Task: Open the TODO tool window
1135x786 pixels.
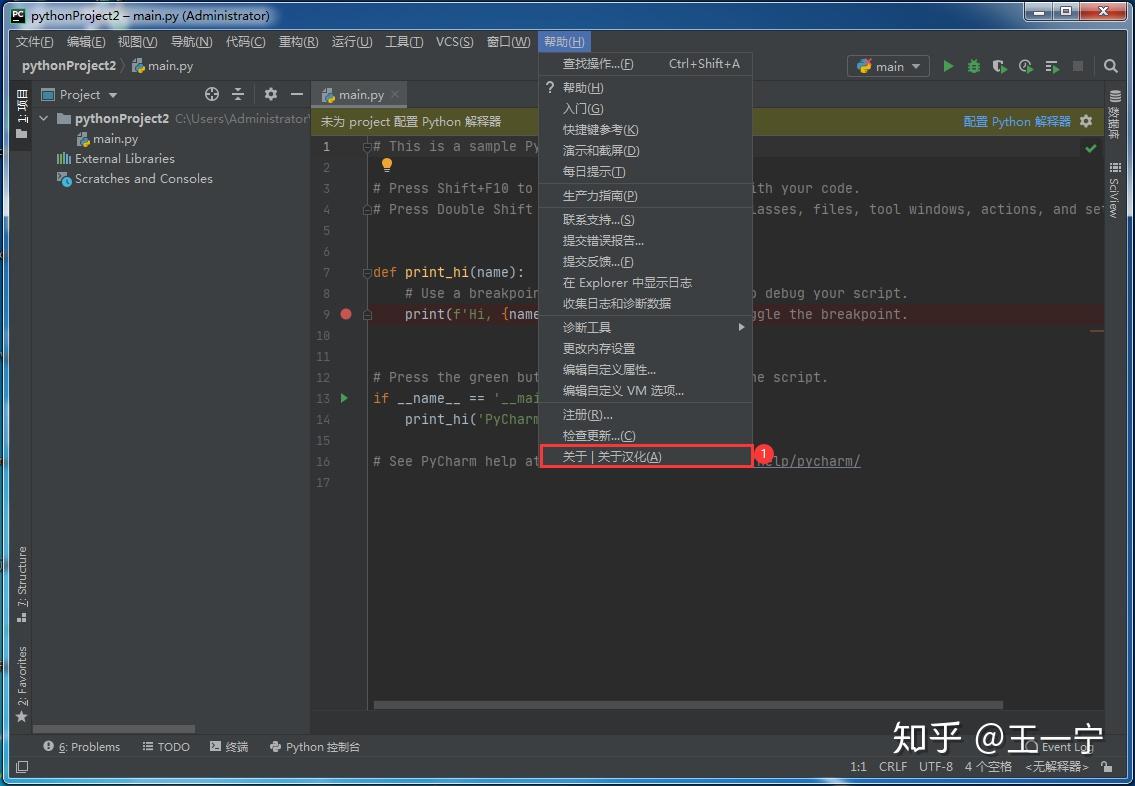Action: pos(166,747)
